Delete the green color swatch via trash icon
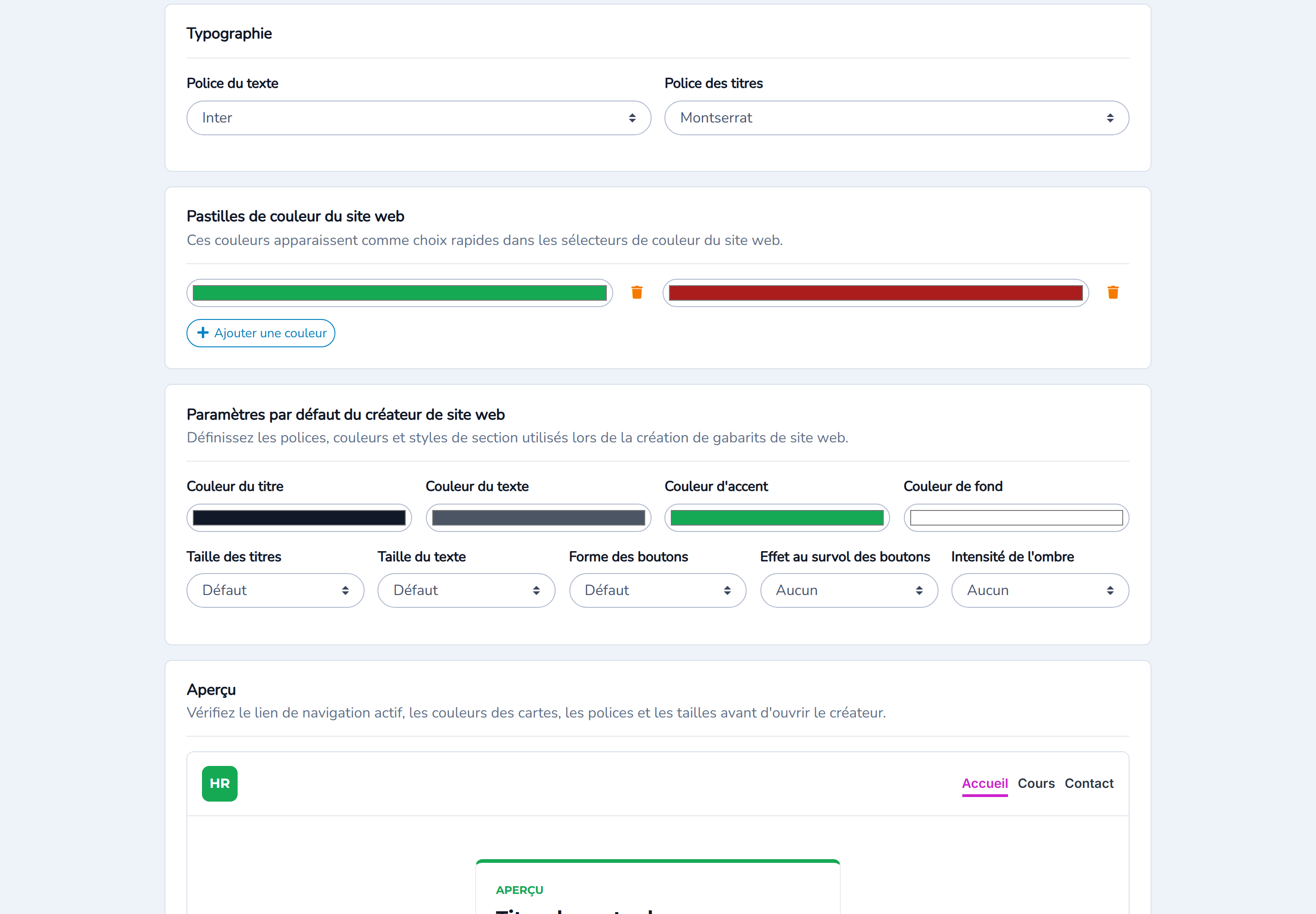 636,292
